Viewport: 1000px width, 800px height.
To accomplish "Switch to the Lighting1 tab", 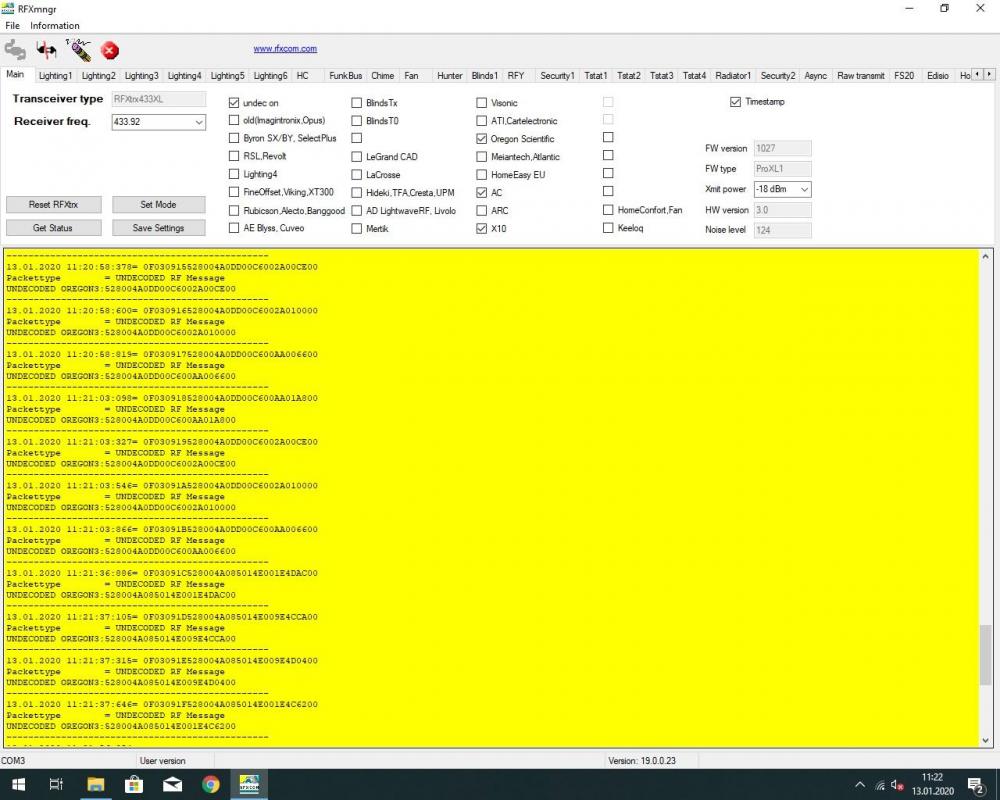I will coord(55,75).
